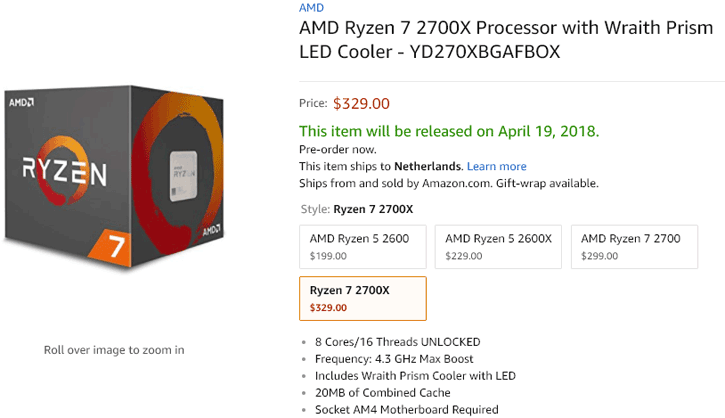Click the AMD brand link
Screen dimensions: 725x418
point(311,7)
